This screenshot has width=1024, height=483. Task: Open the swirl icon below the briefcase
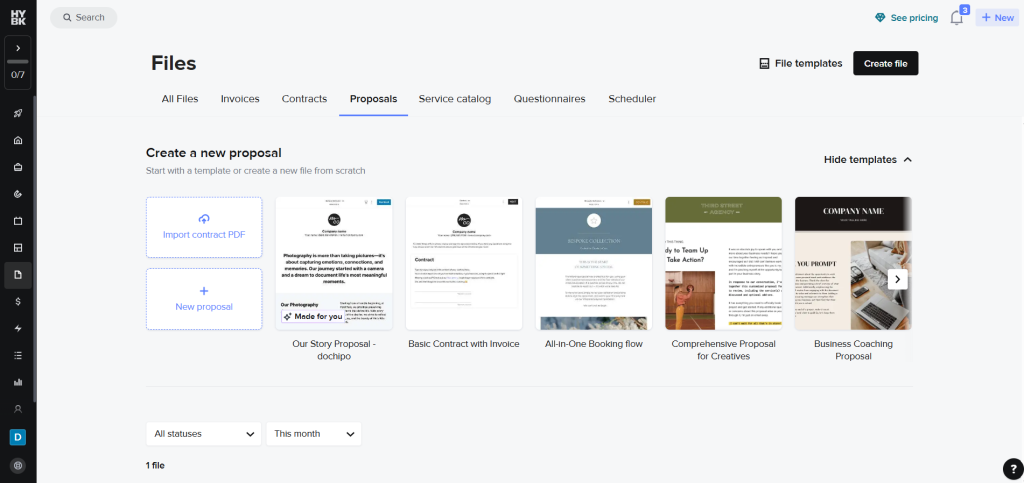(18, 194)
